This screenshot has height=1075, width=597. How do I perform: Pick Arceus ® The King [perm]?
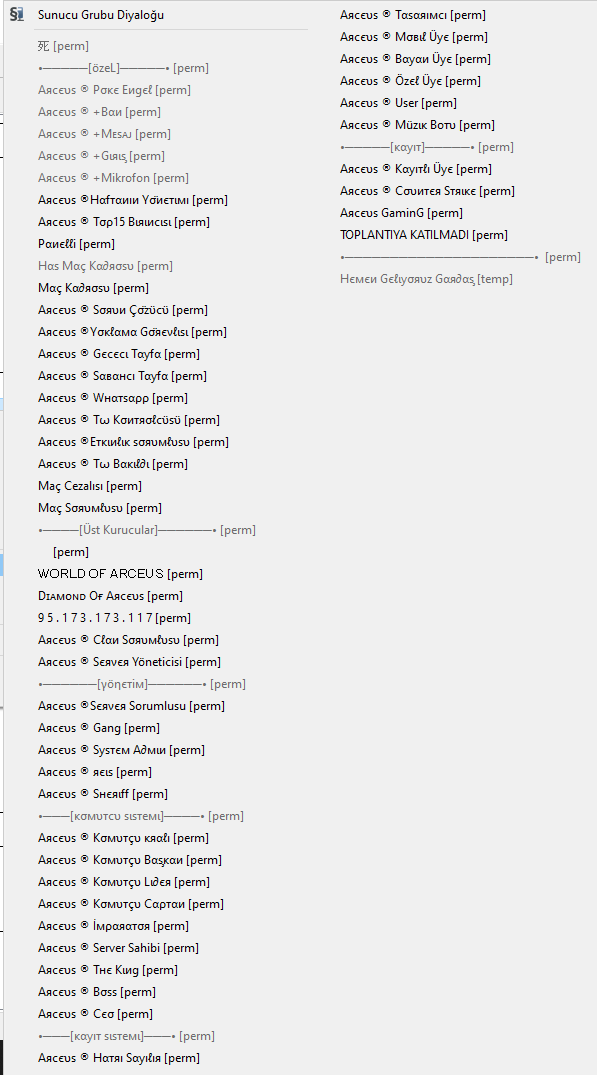point(108,969)
